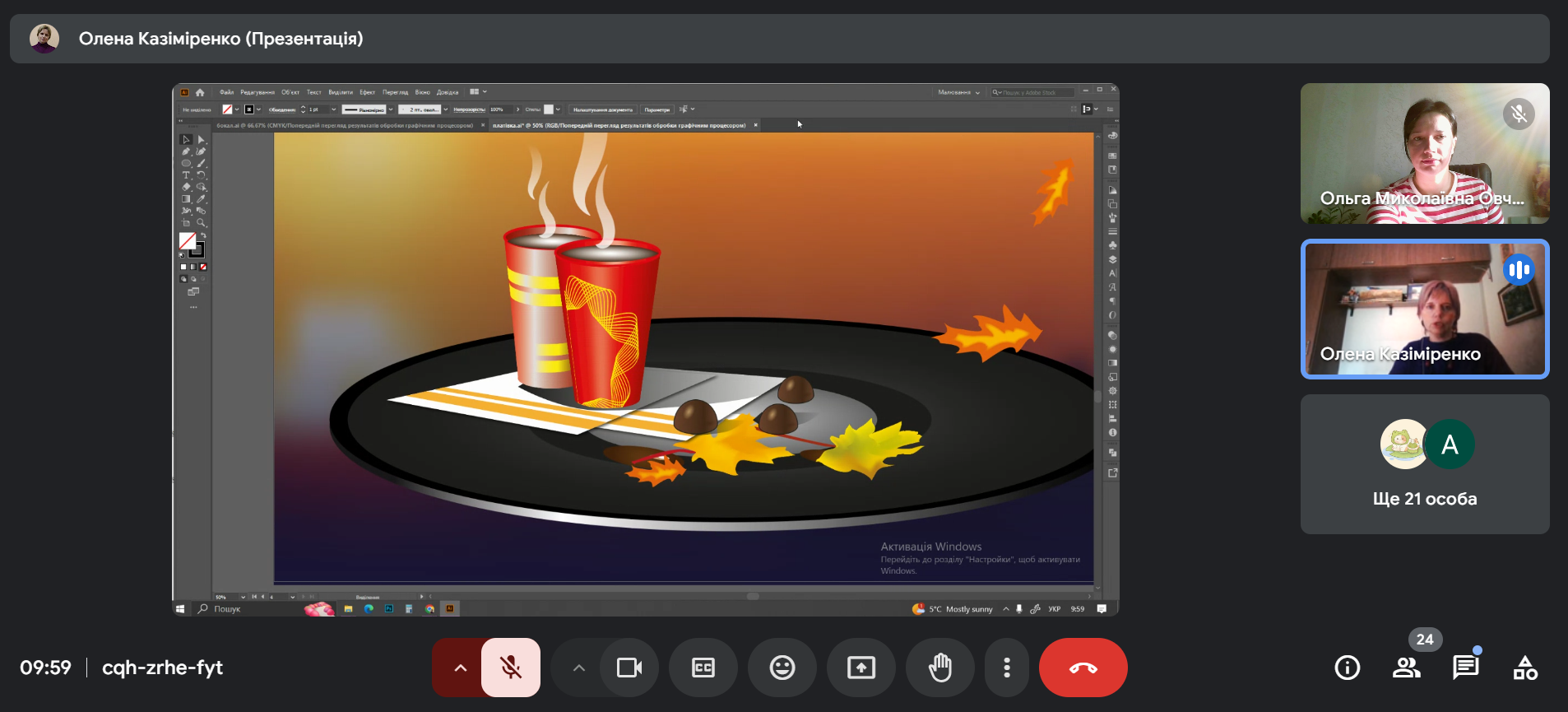Unmute the microphone button

pyautogui.click(x=511, y=668)
